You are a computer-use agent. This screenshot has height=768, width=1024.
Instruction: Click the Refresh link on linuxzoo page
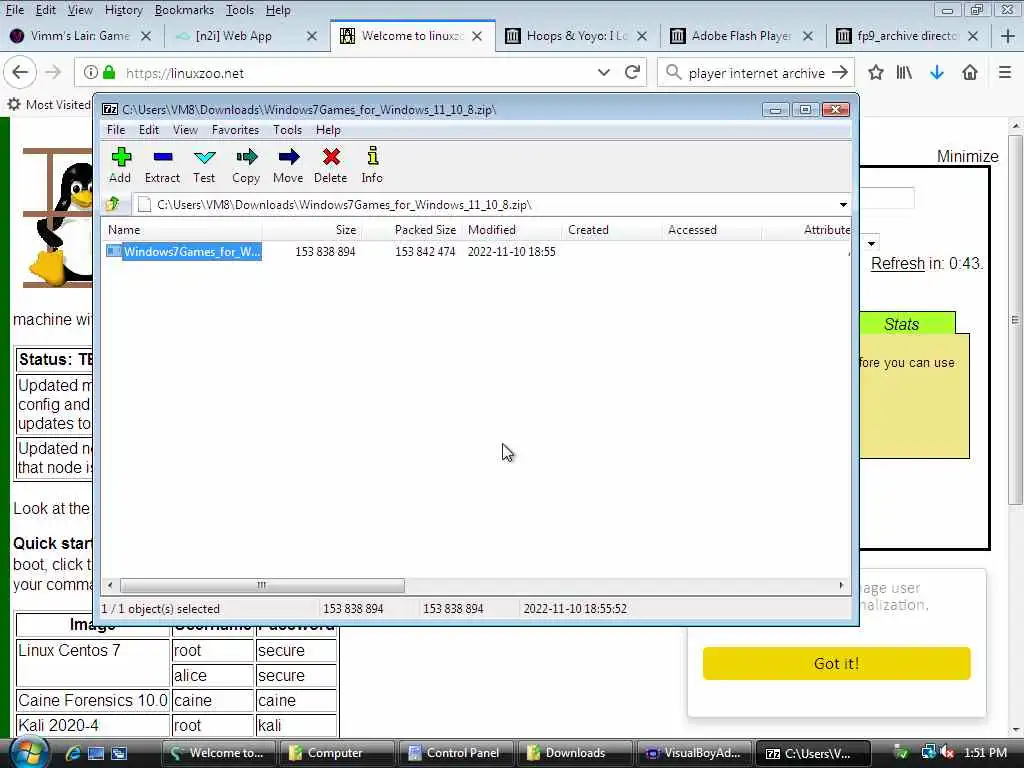[898, 263]
